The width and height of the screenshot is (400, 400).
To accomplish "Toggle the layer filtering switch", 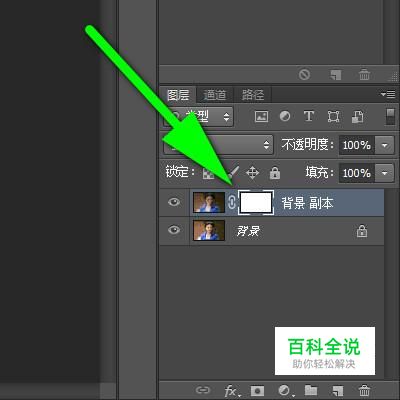I will [x=390, y=117].
